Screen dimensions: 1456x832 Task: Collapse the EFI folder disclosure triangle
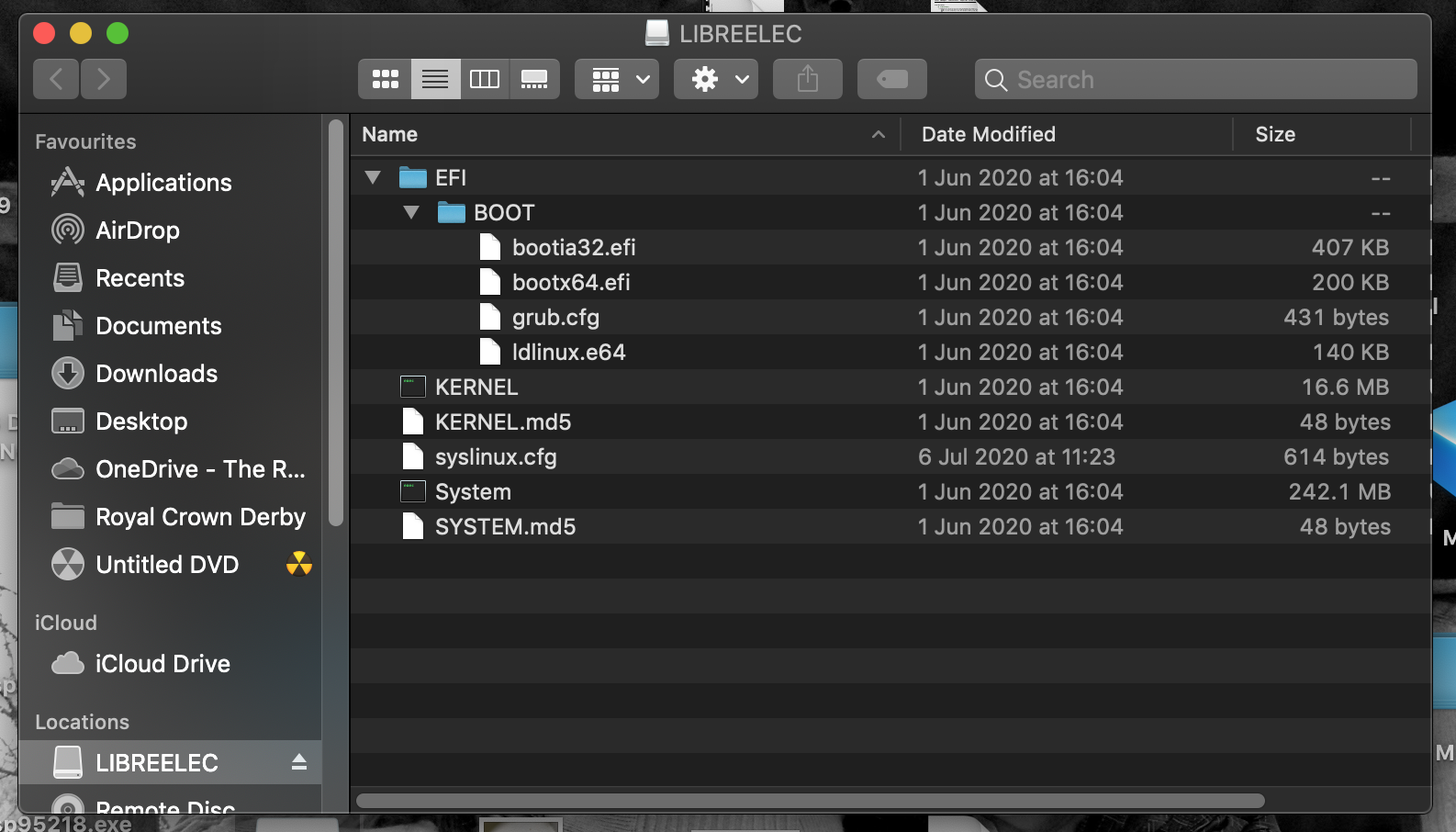tap(373, 177)
